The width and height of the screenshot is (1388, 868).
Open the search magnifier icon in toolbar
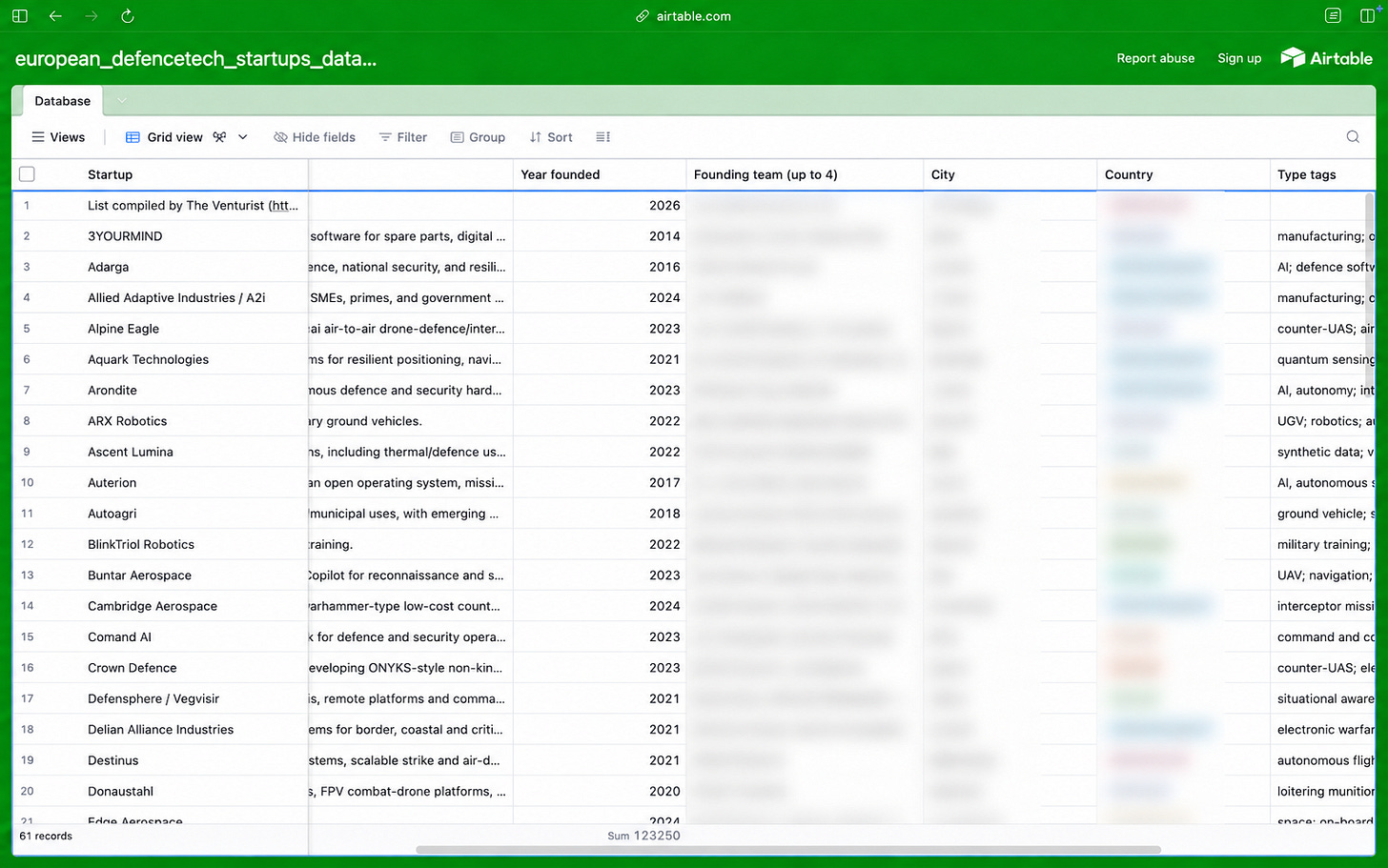click(x=1353, y=137)
